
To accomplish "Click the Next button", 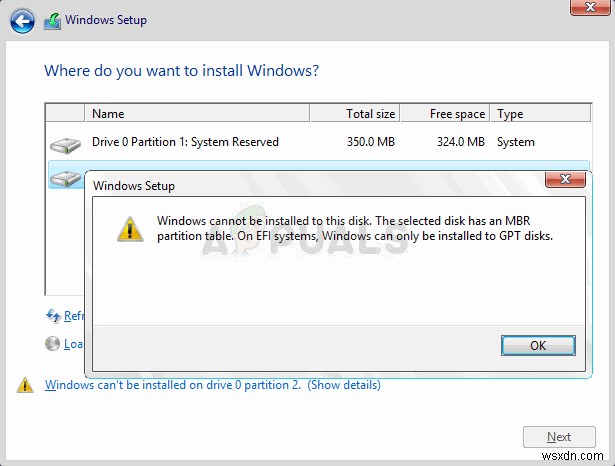I will (x=558, y=437).
